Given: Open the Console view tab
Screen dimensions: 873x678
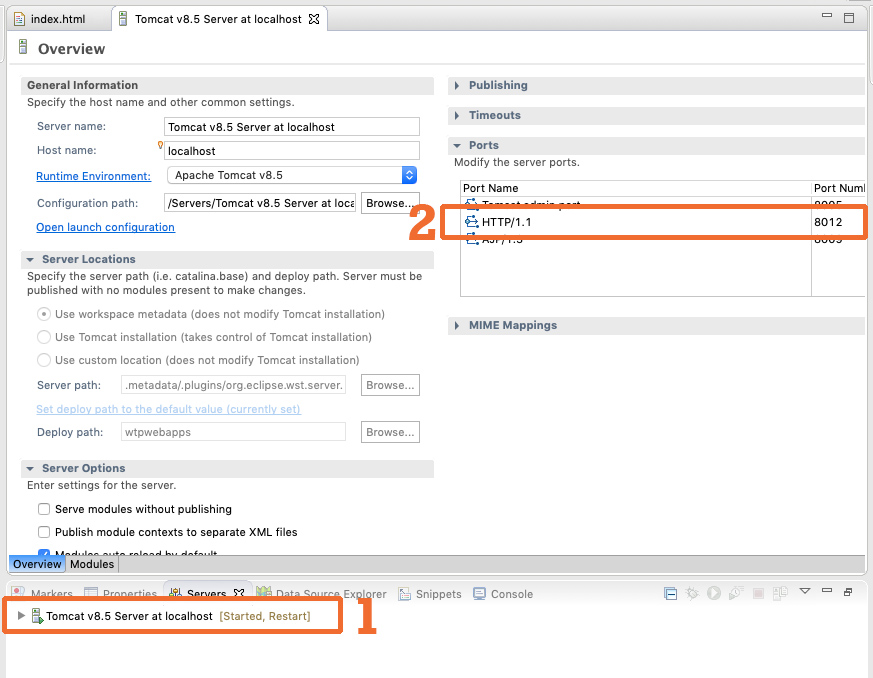Looking at the screenshot, I should pos(503,593).
